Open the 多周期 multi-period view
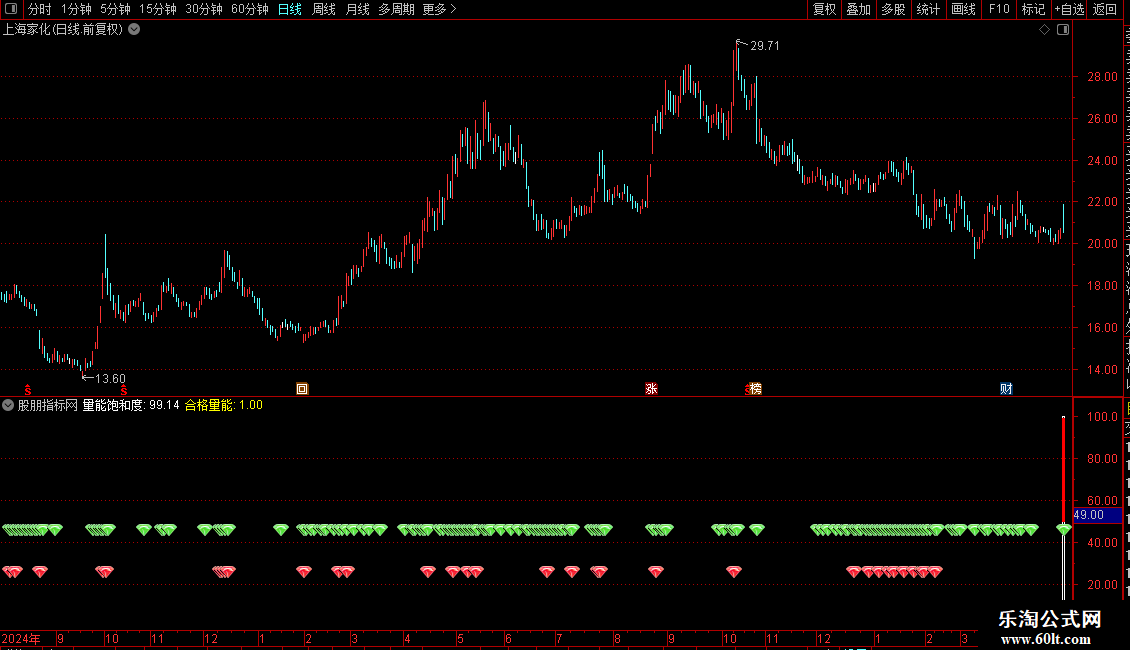The height and width of the screenshot is (650, 1130). (x=396, y=9)
